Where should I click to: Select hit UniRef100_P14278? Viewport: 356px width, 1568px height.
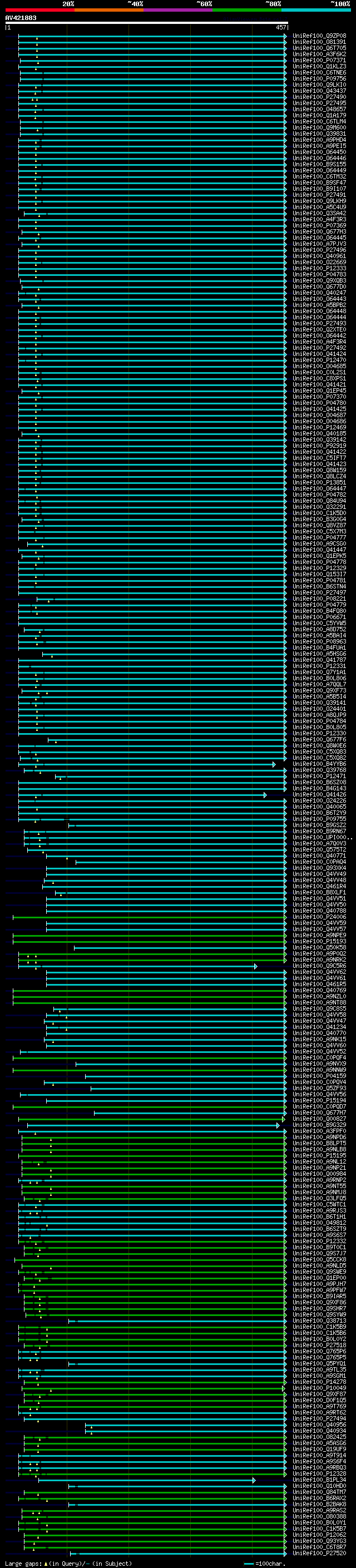tap(319, 1382)
